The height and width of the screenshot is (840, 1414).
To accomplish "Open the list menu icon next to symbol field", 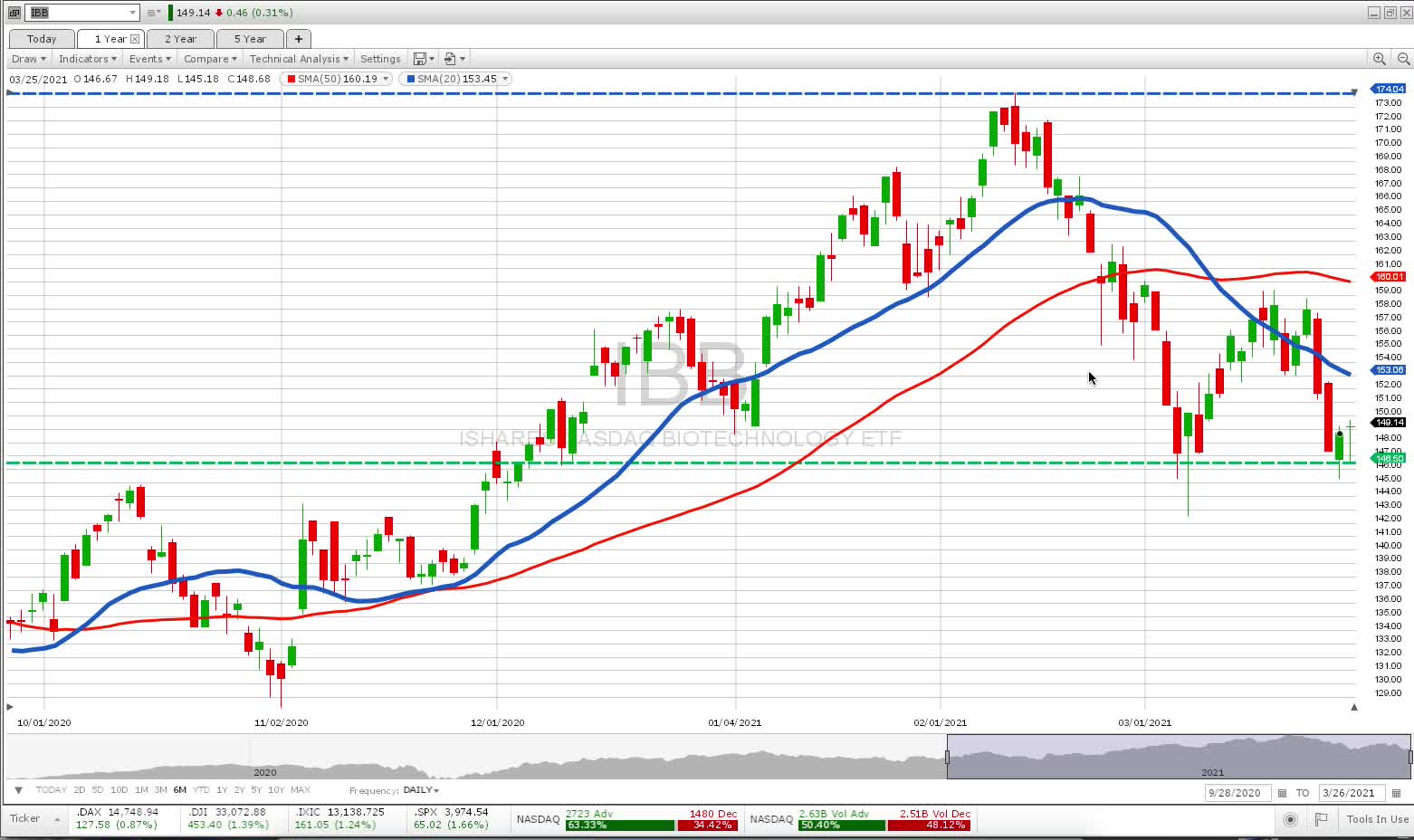I will point(154,13).
